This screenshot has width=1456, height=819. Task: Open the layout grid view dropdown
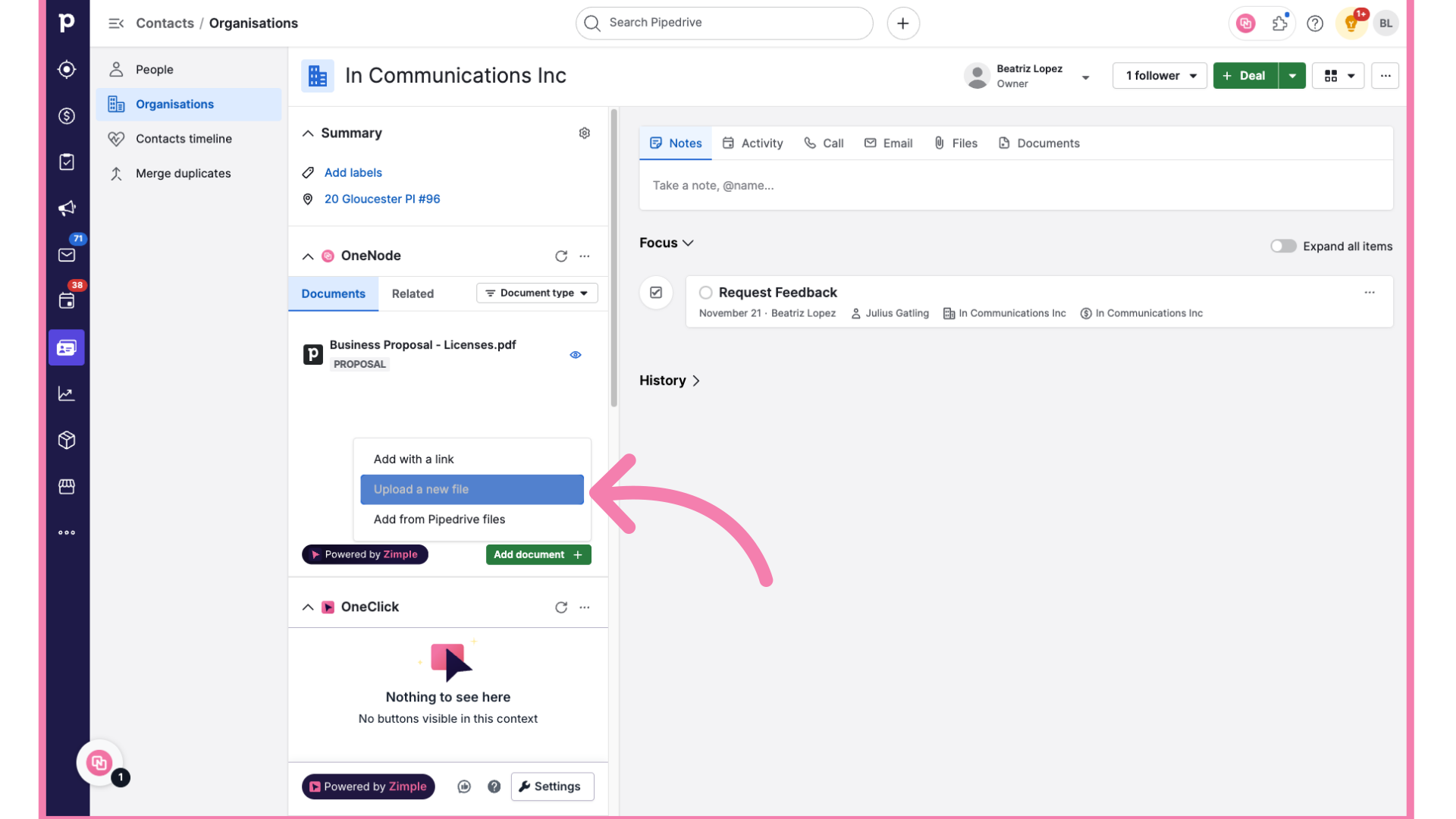[x=1338, y=76]
